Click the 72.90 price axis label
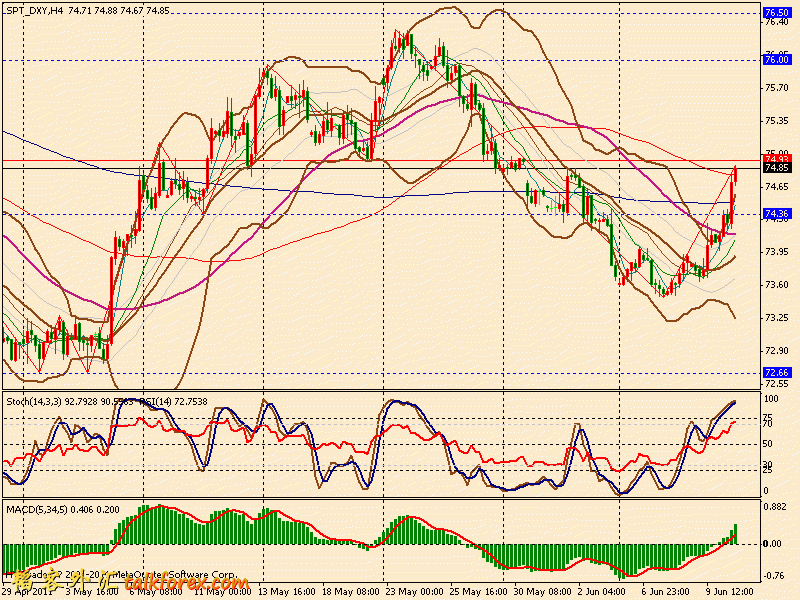Viewport: 800px width, 600px height. pos(777,351)
